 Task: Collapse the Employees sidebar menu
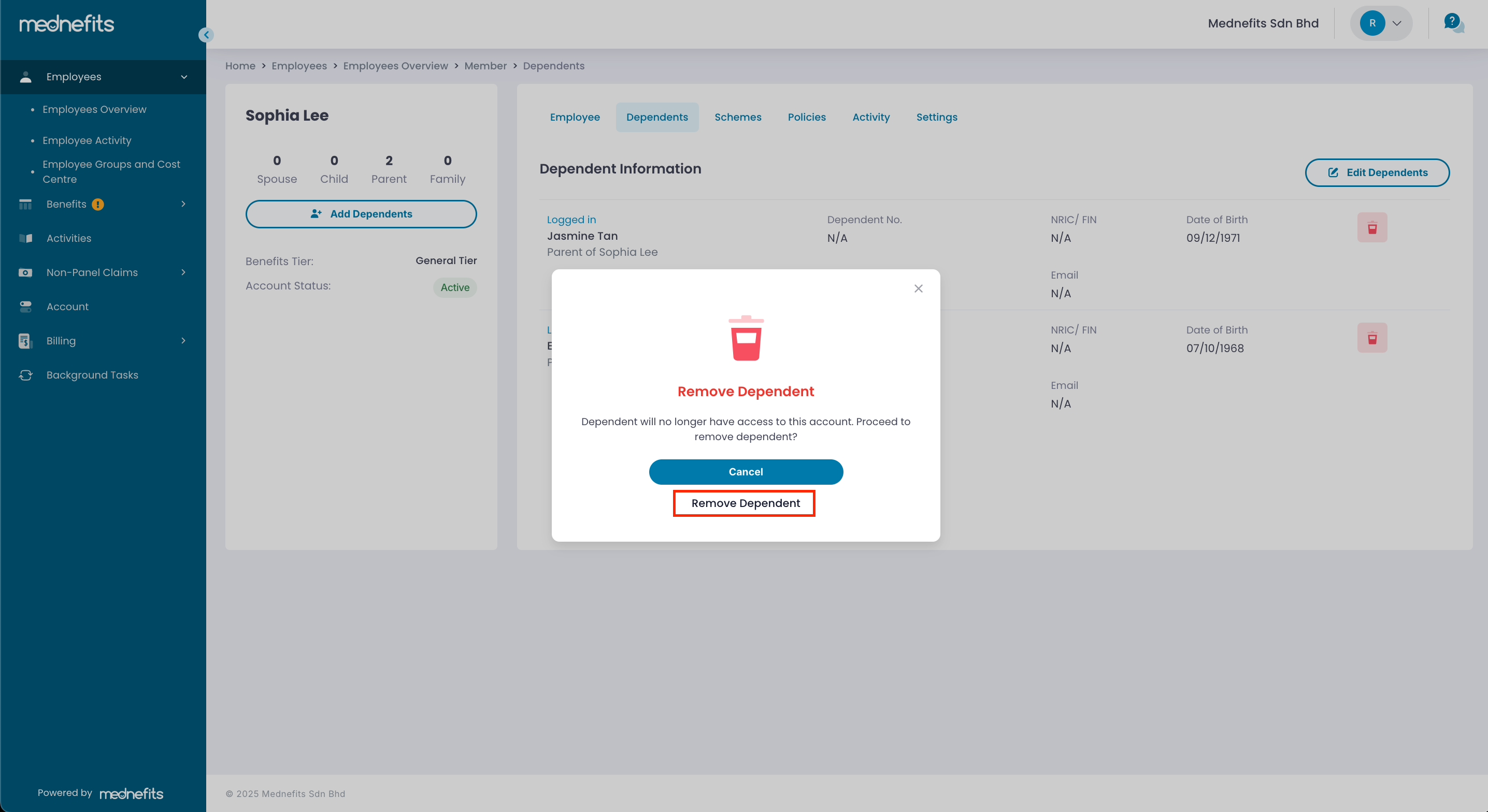[x=184, y=77]
